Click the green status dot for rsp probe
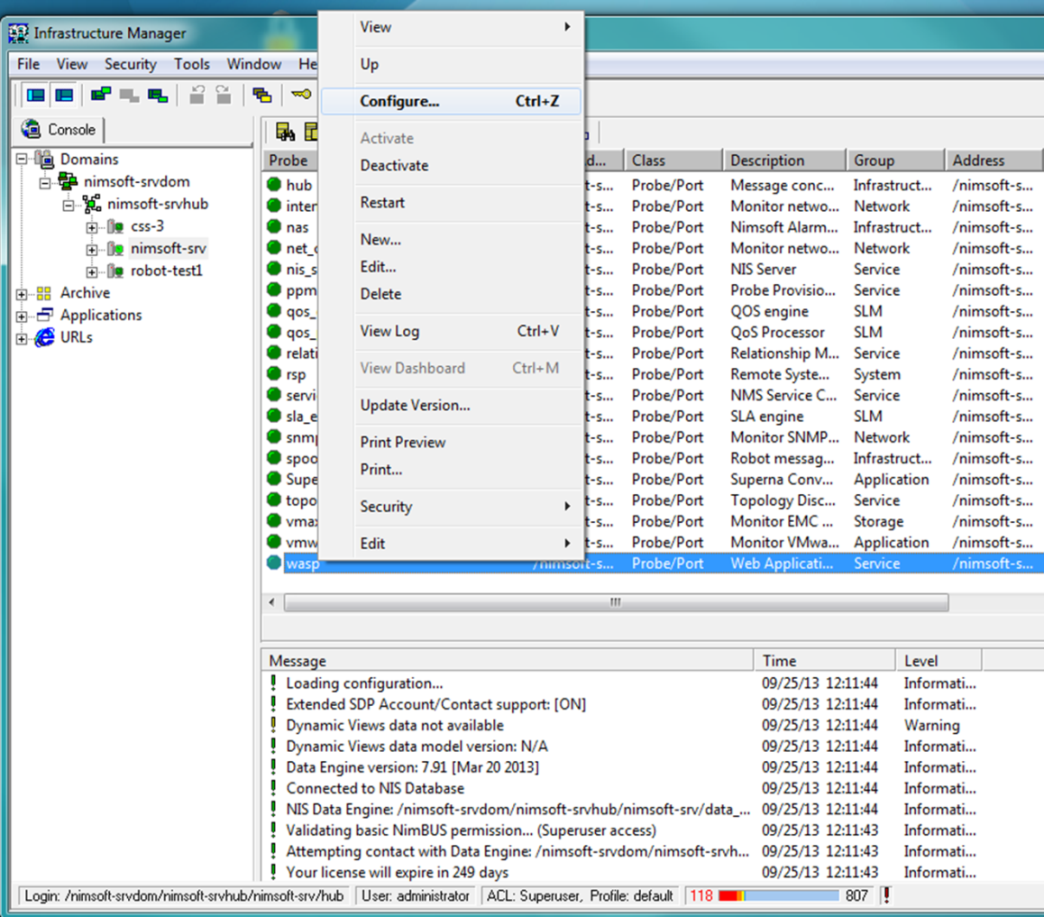 click(274, 374)
